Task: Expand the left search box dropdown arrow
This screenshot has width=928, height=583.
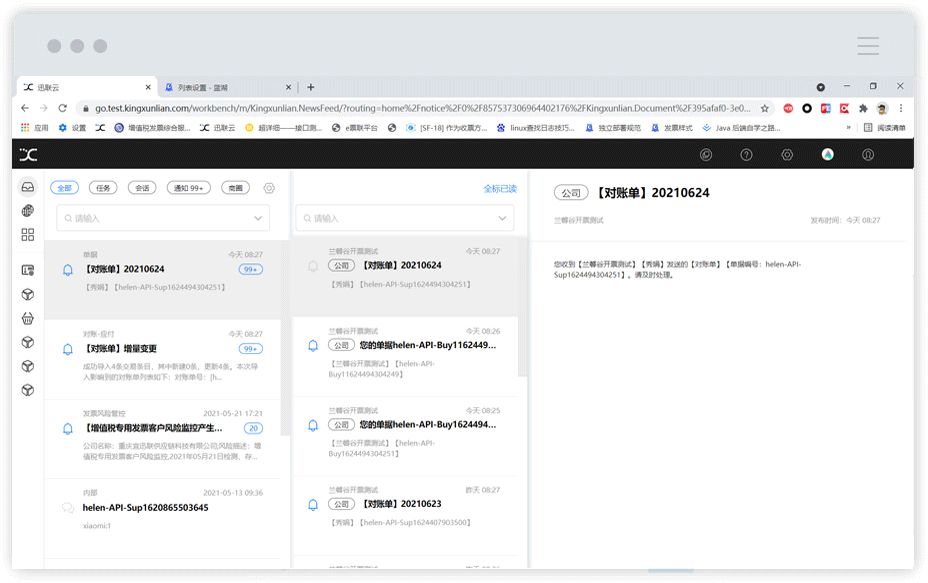Action: click(259, 218)
